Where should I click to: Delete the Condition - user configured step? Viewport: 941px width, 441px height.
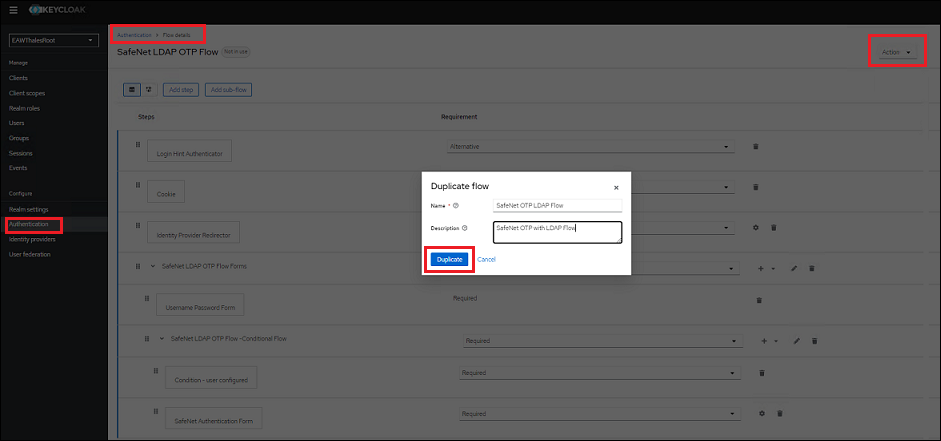click(762, 373)
